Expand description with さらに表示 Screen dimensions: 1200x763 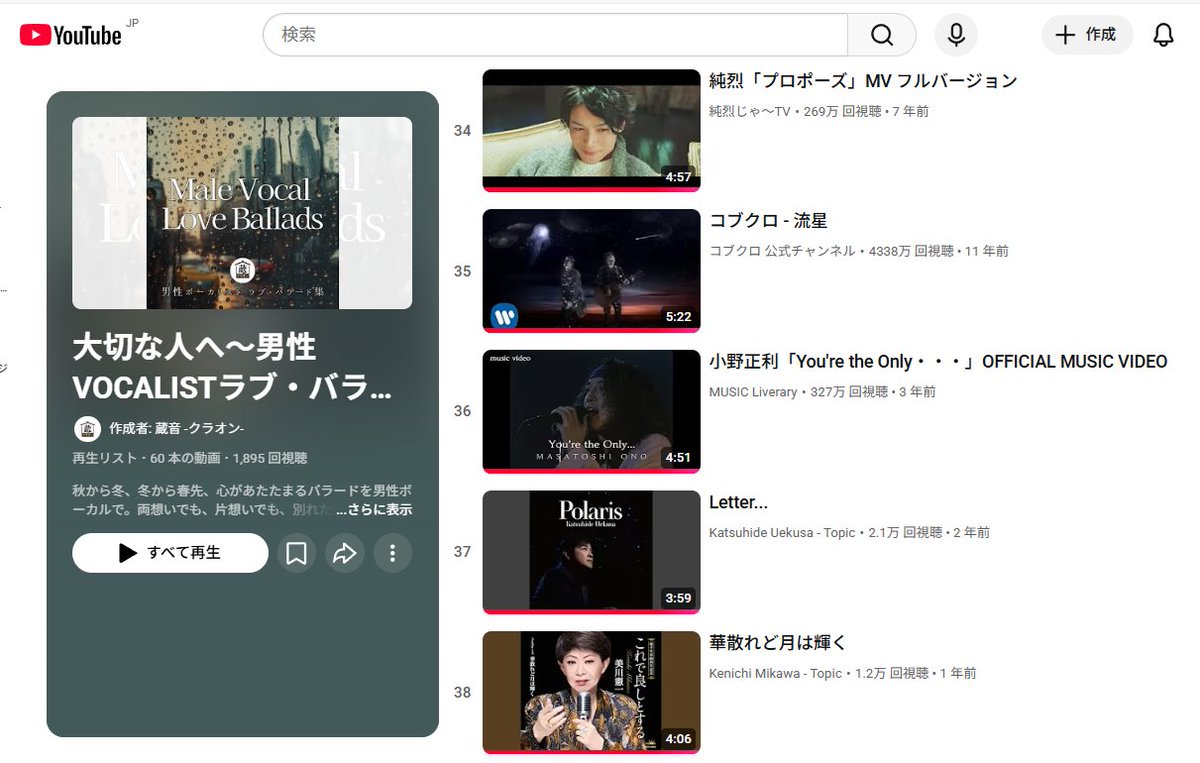click(x=373, y=510)
